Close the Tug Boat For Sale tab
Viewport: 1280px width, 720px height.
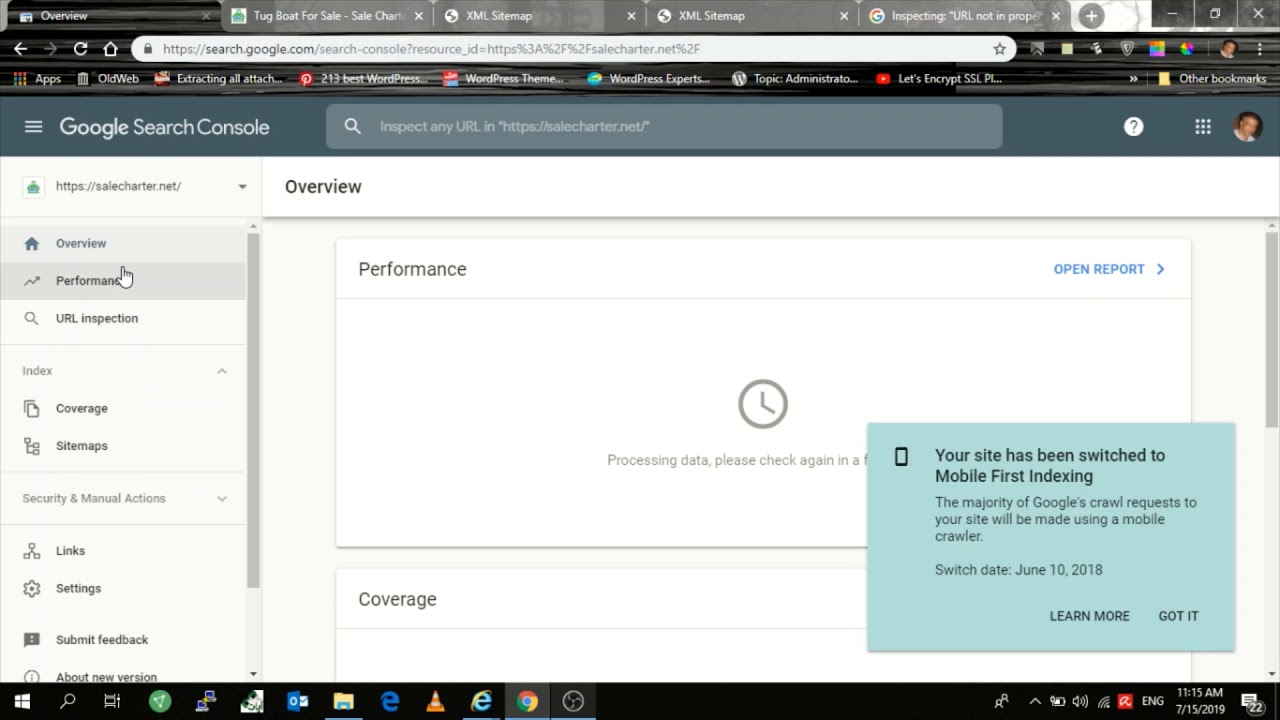coord(419,16)
